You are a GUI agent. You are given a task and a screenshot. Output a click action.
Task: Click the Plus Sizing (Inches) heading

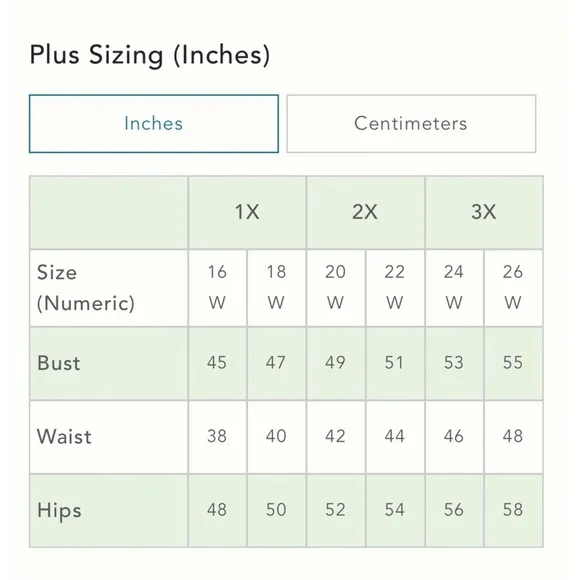click(150, 55)
